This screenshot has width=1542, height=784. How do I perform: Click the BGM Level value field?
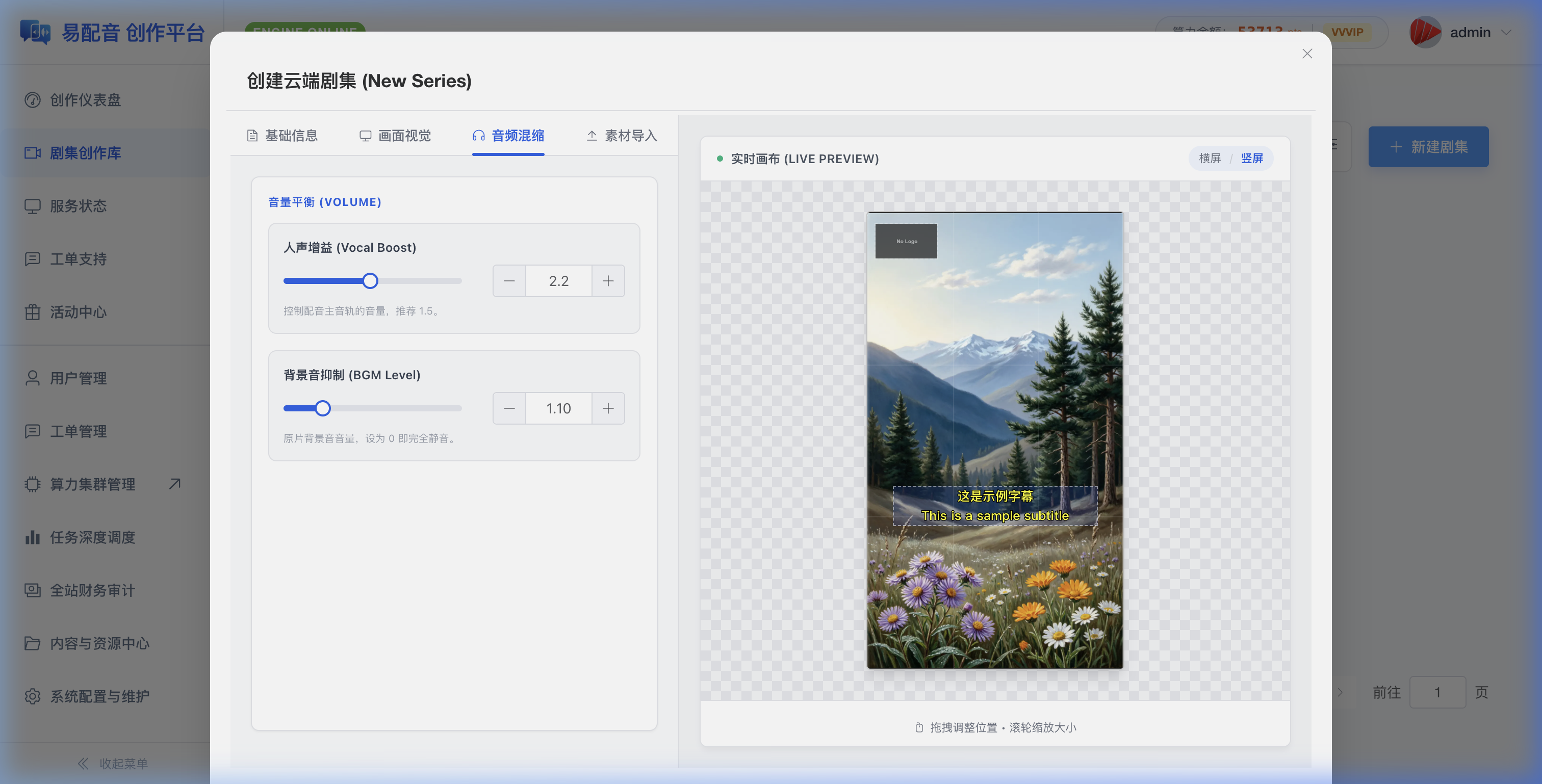coord(558,408)
